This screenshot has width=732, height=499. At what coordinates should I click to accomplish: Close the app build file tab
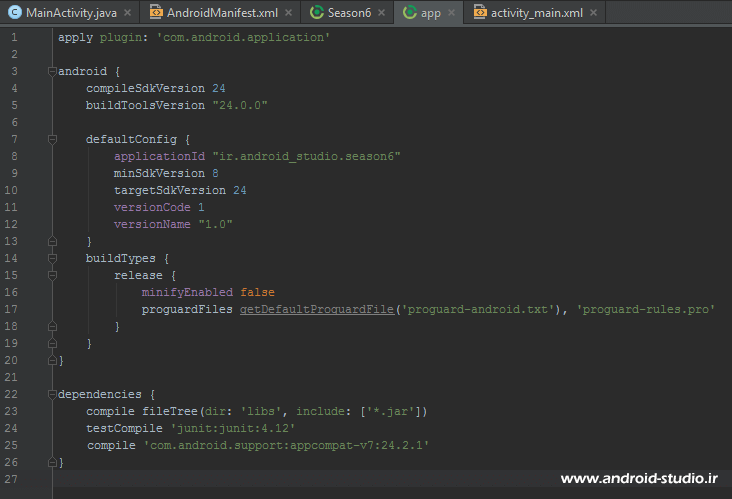pyautogui.click(x=451, y=14)
